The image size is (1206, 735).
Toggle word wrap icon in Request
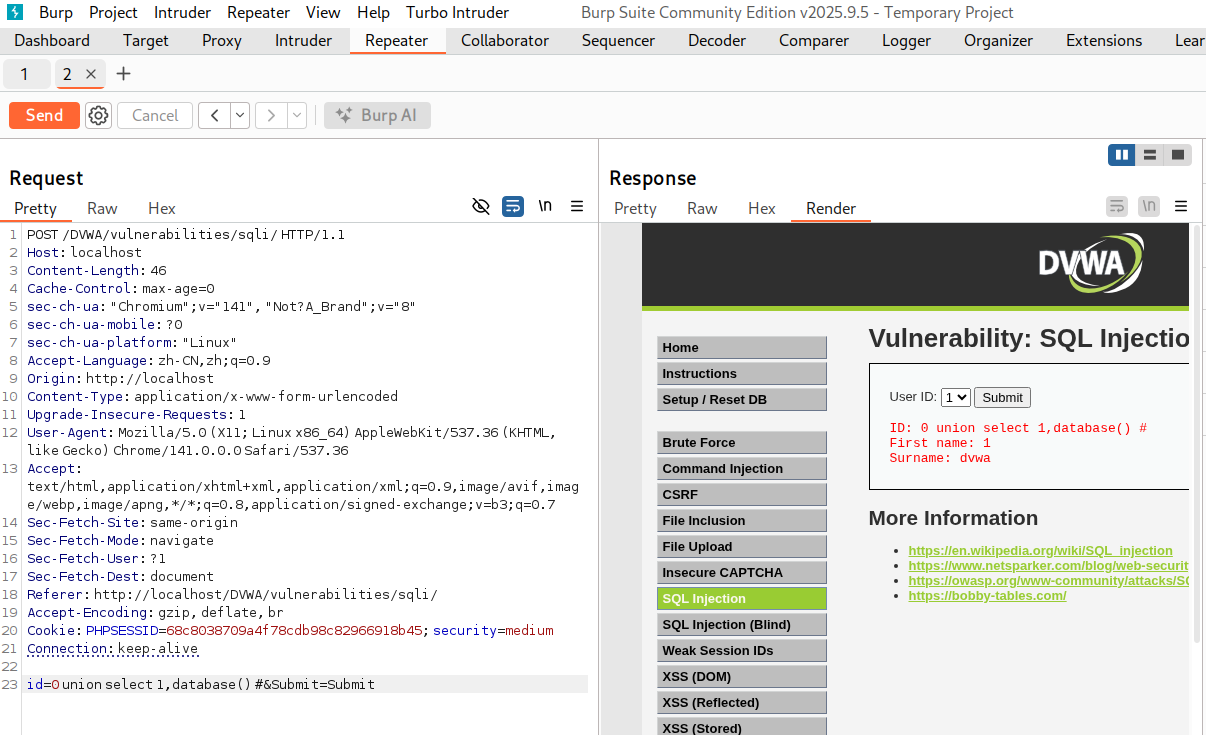tap(513, 207)
